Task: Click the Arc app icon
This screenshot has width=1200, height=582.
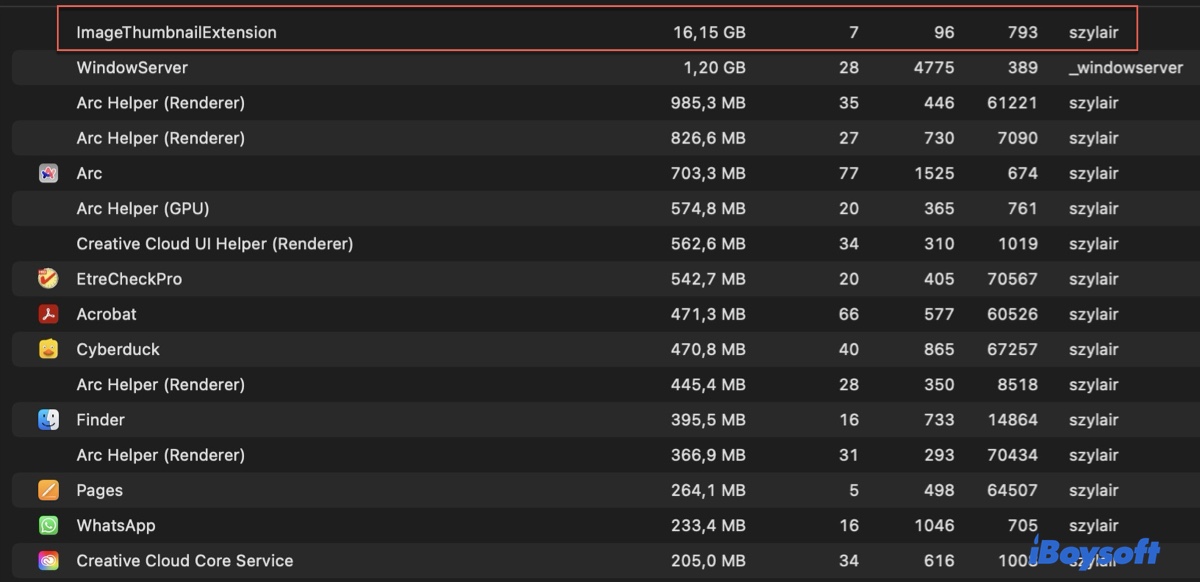Action: (48, 174)
